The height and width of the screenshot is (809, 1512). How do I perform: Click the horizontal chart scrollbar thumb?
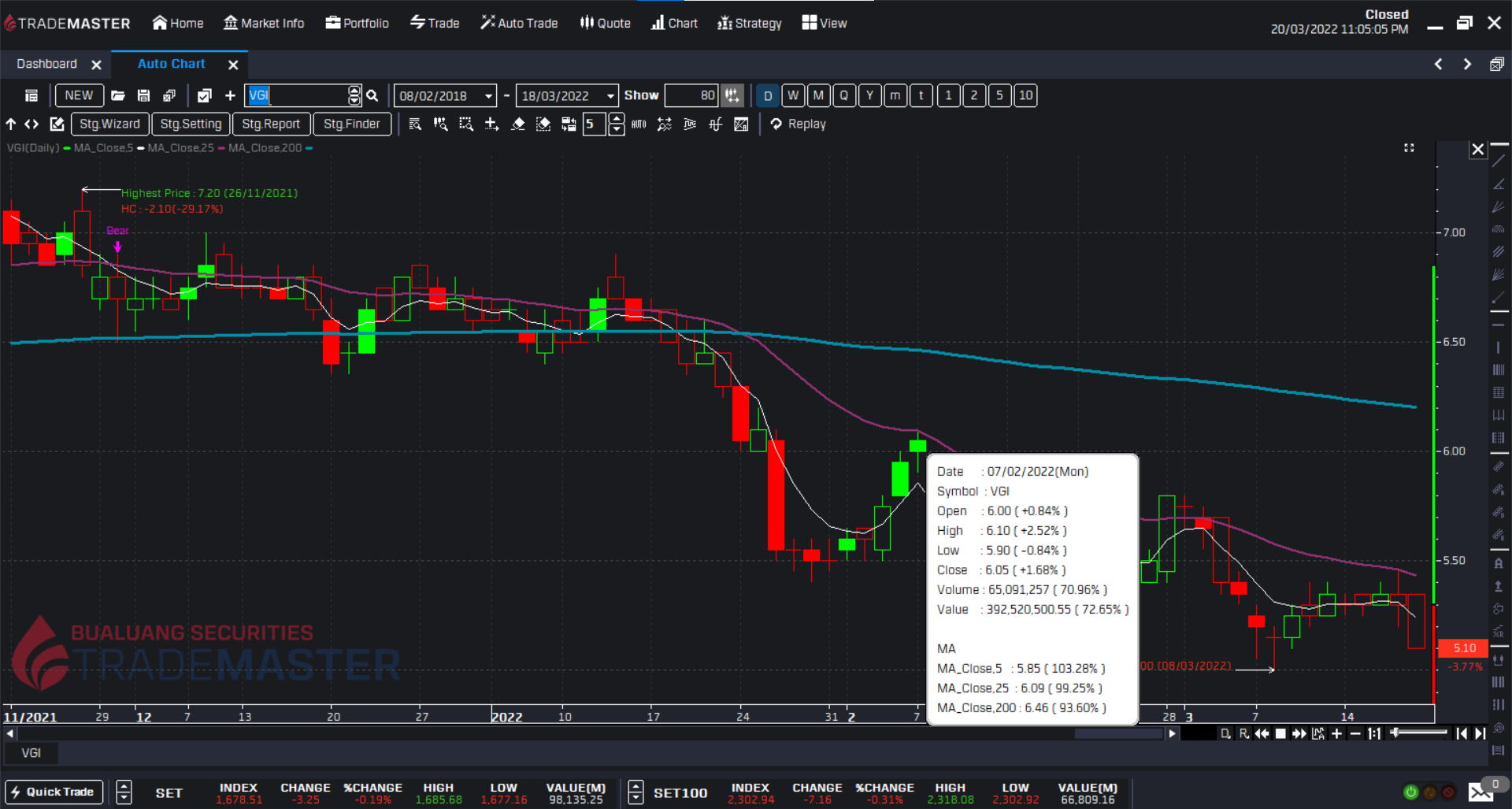1118,733
